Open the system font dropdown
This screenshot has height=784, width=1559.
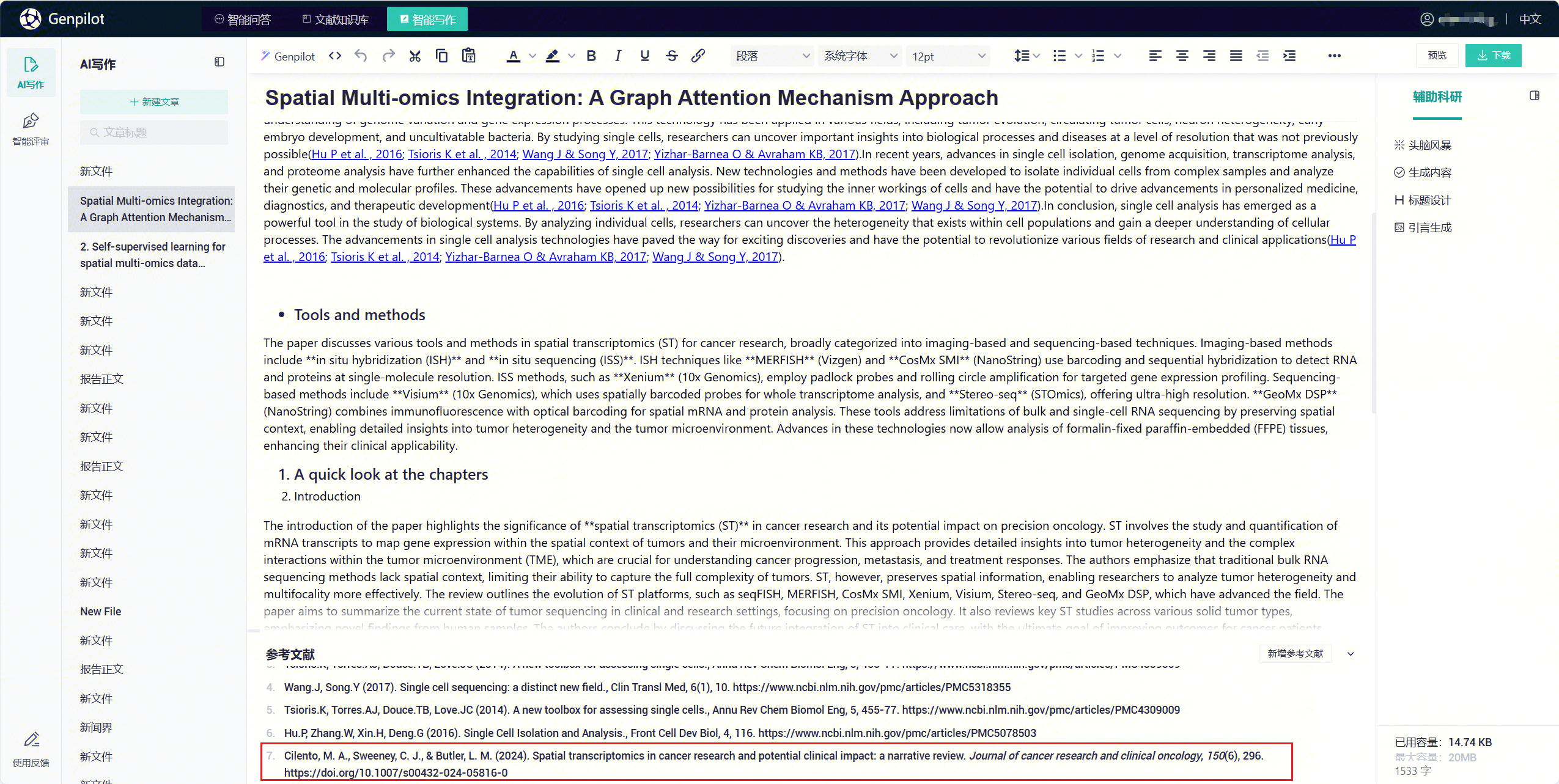coord(860,56)
